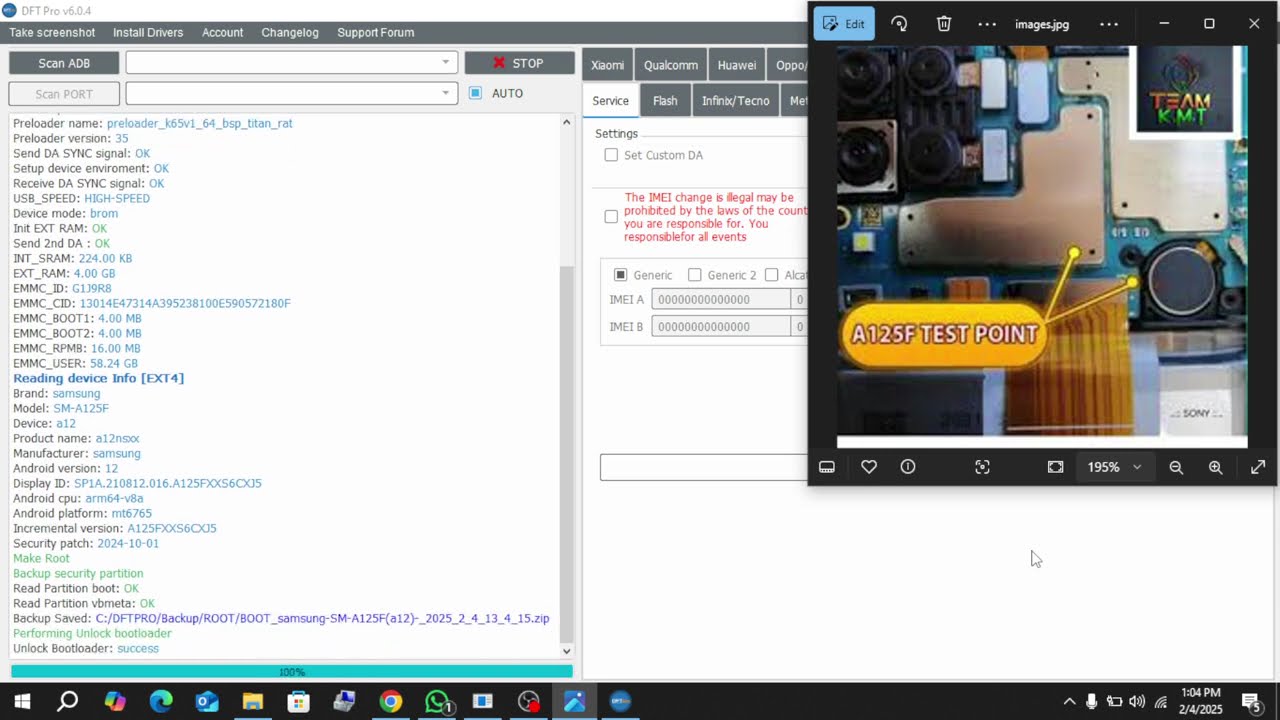Enable the Set Custom DA checkbox
Viewport: 1280px width, 720px height.
pyautogui.click(x=611, y=155)
